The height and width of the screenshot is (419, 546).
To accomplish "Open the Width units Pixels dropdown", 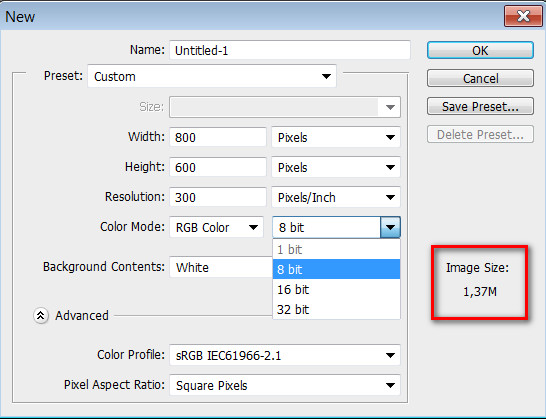I will coord(336,137).
